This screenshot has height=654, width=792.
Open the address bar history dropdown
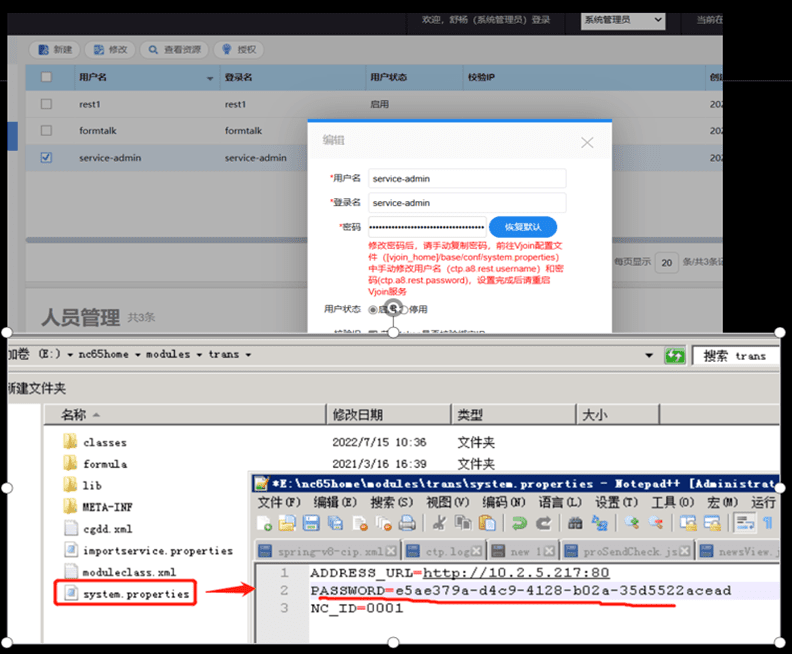tap(649, 356)
